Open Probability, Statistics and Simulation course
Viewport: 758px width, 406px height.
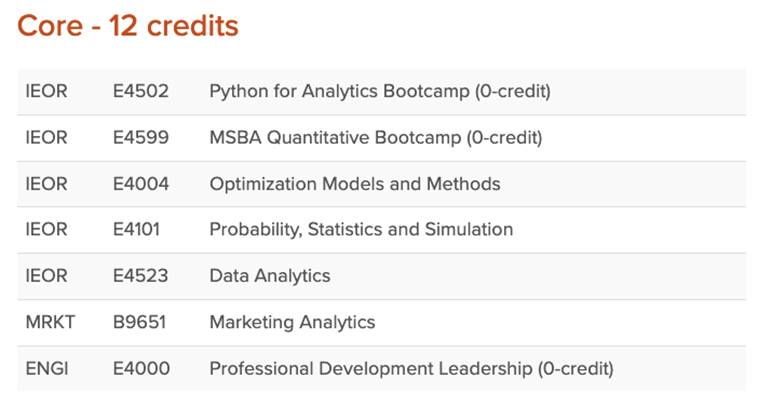tap(361, 230)
